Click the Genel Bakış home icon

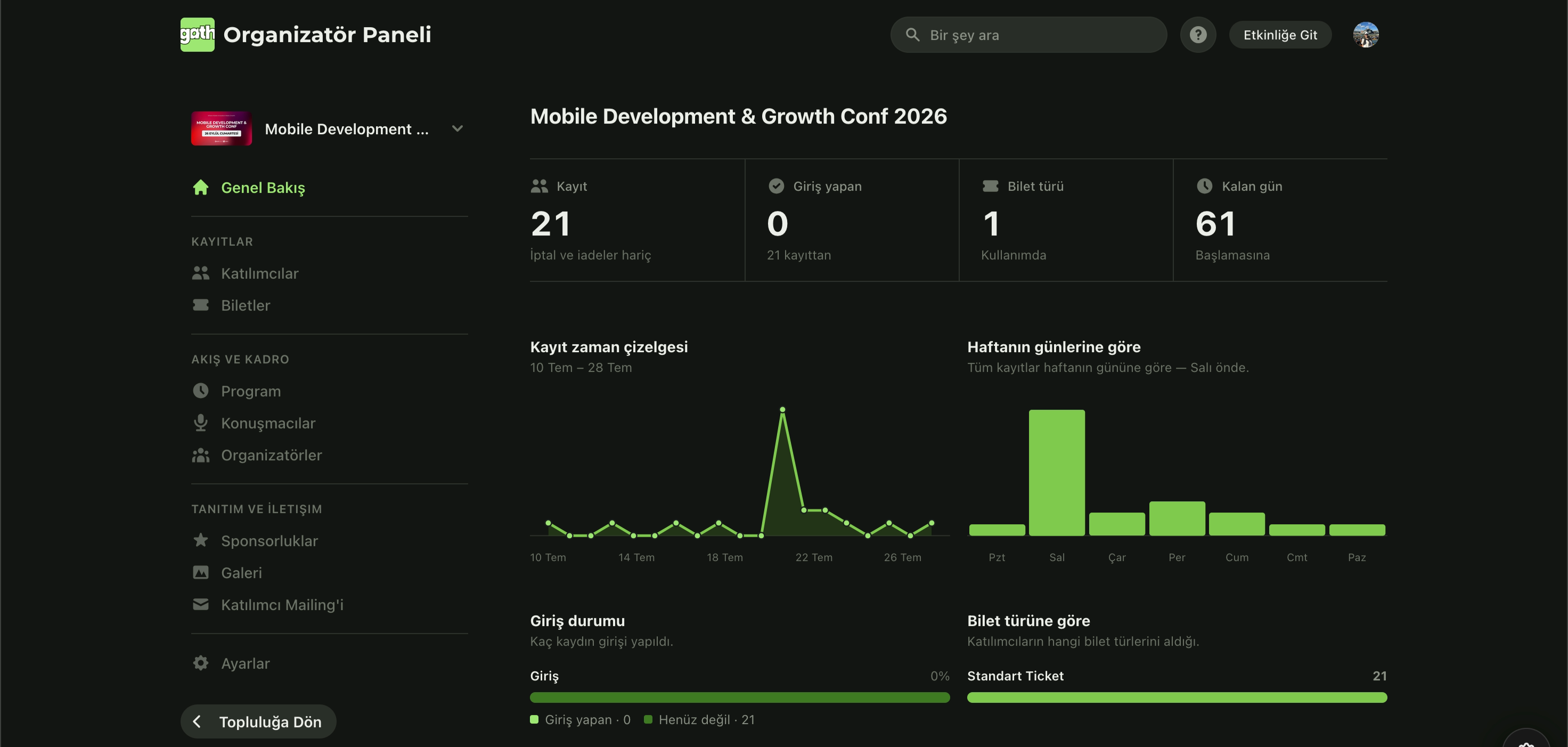pos(200,188)
